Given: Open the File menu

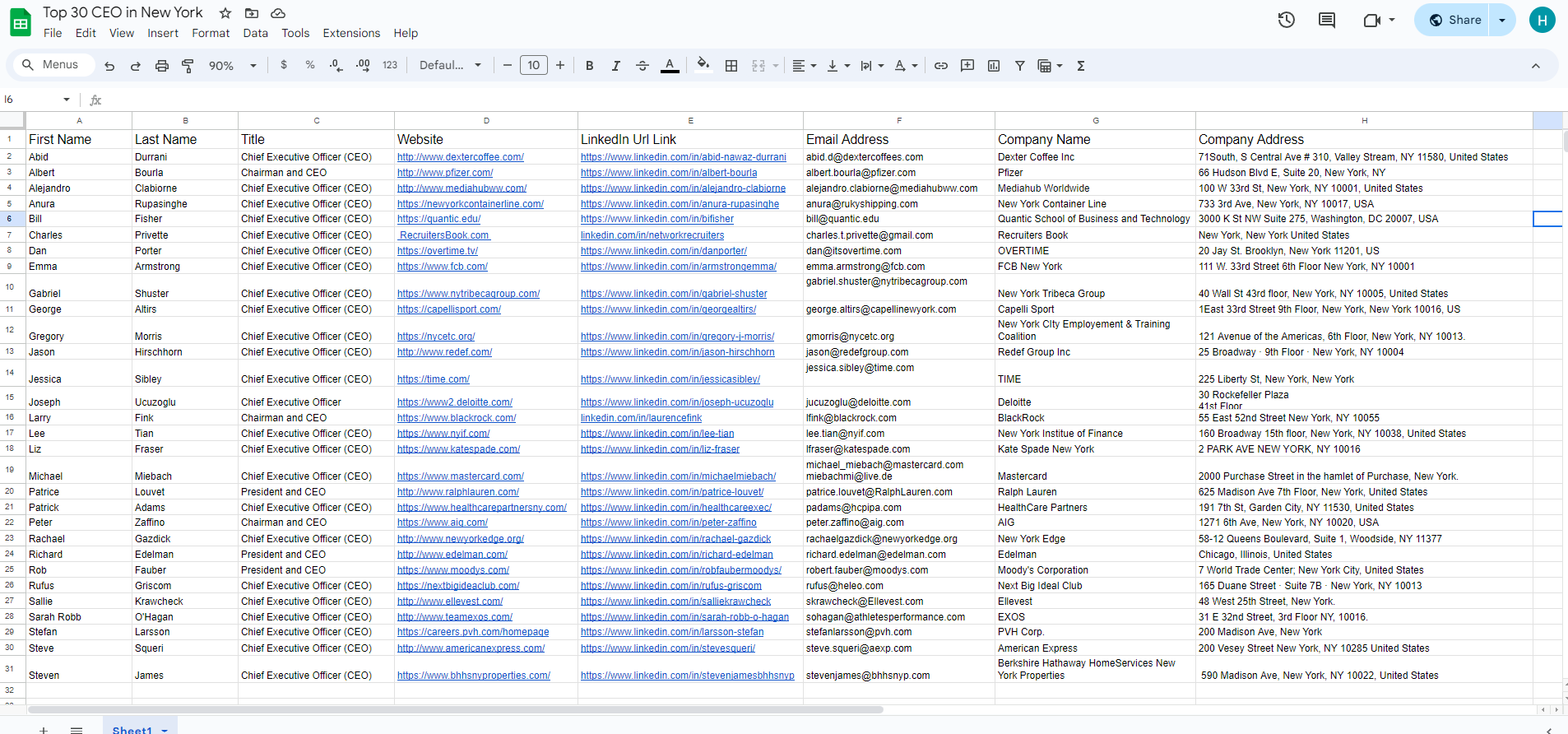Looking at the screenshot, I should [53, 33].
